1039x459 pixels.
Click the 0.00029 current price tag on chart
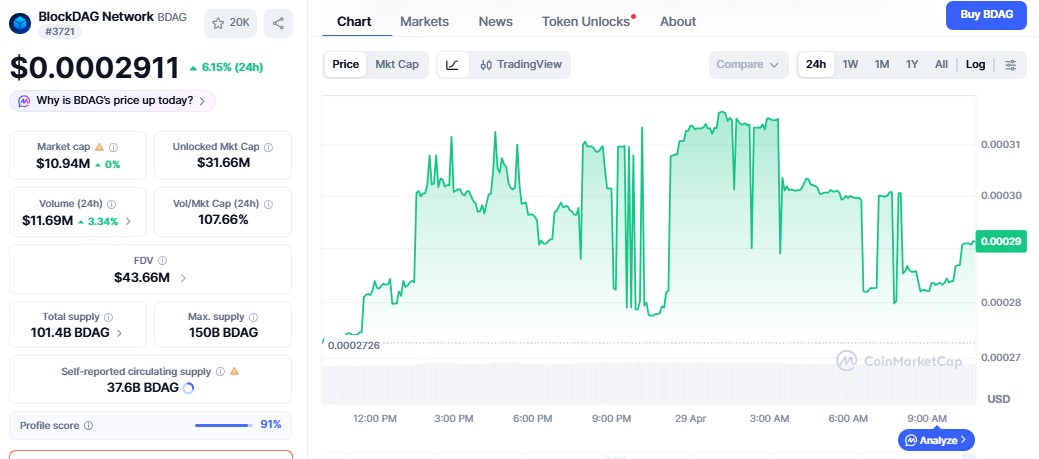pos(1001,241)
